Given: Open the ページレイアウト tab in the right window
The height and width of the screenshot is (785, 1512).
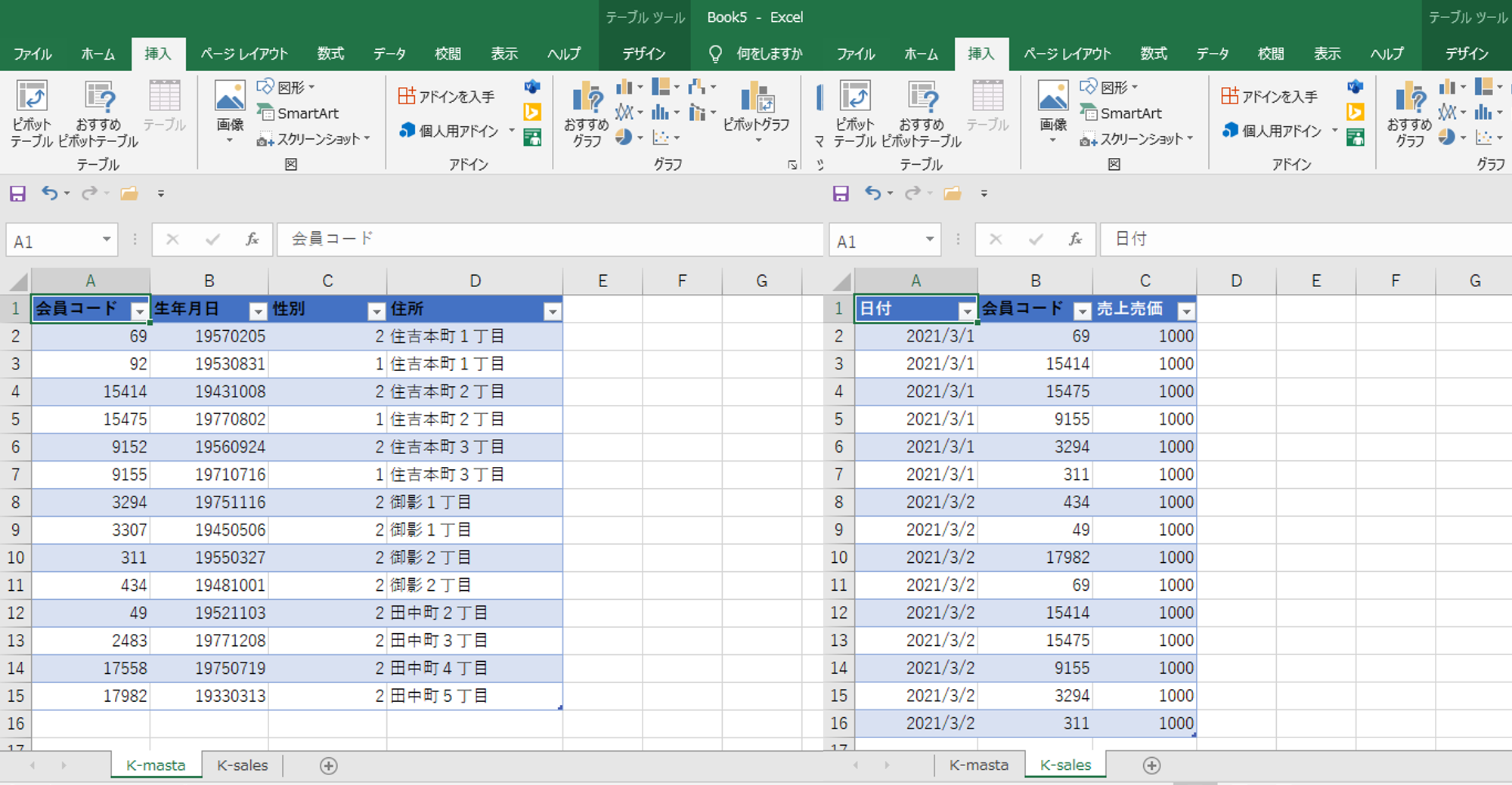Looking at the screenshot, I should click(1067, 54).
